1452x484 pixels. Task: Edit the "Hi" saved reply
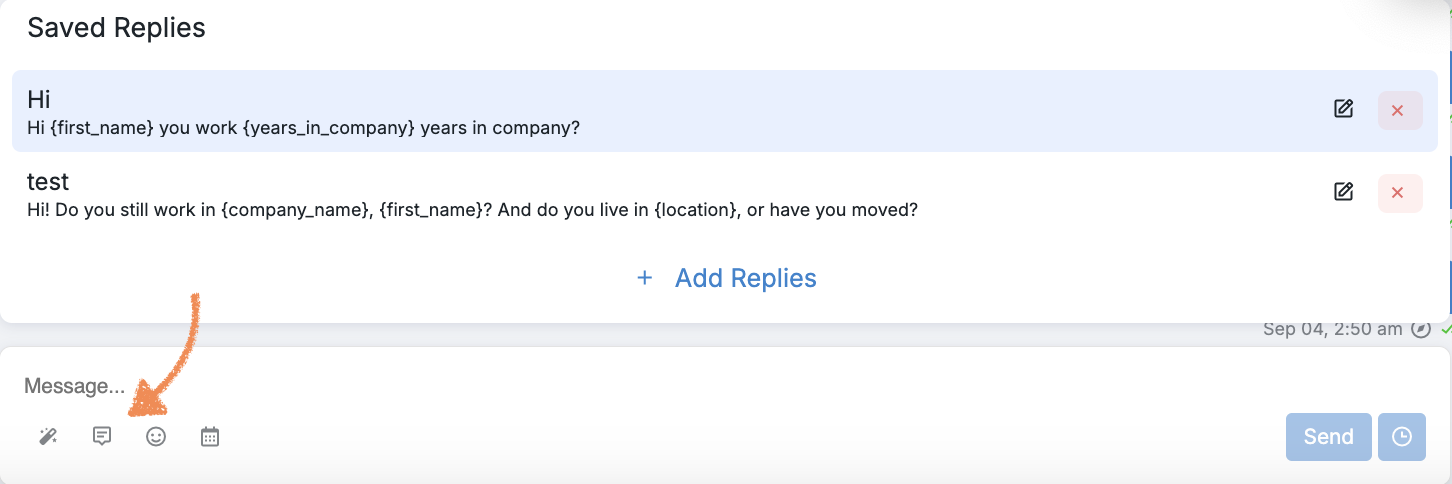(x=1343, y=109)
